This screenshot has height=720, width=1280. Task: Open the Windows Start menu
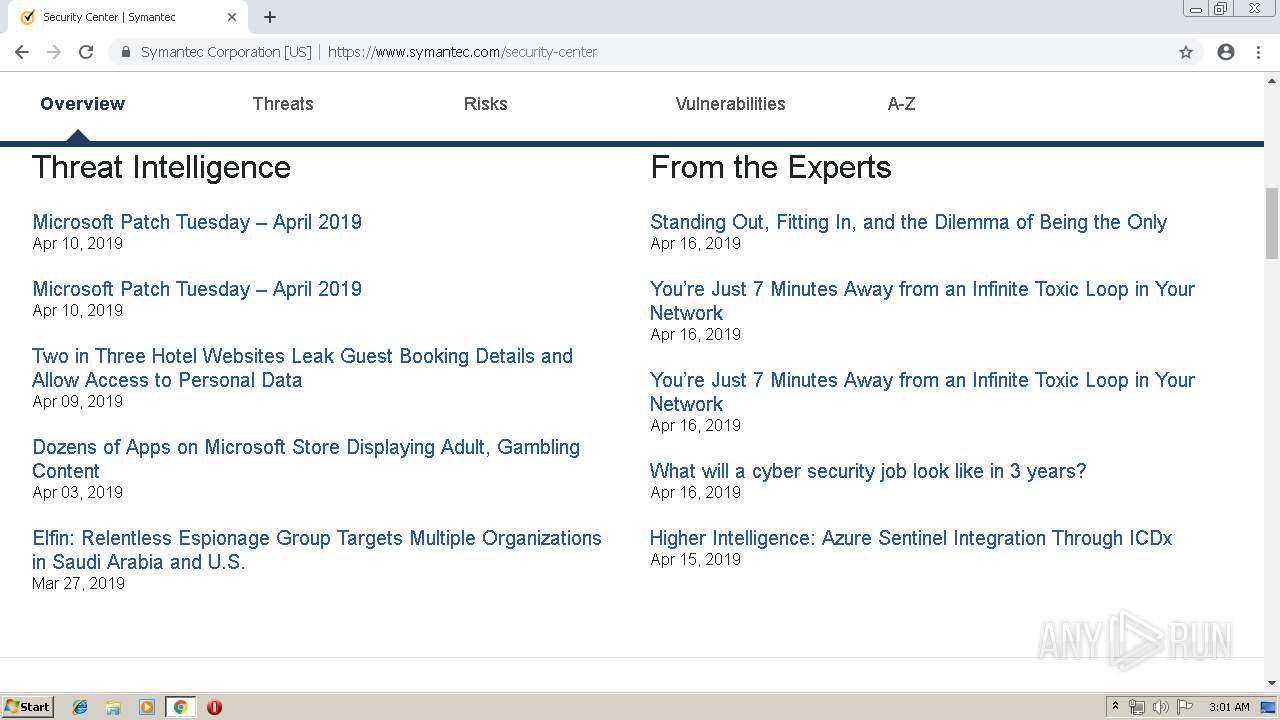tap(28, 706)
